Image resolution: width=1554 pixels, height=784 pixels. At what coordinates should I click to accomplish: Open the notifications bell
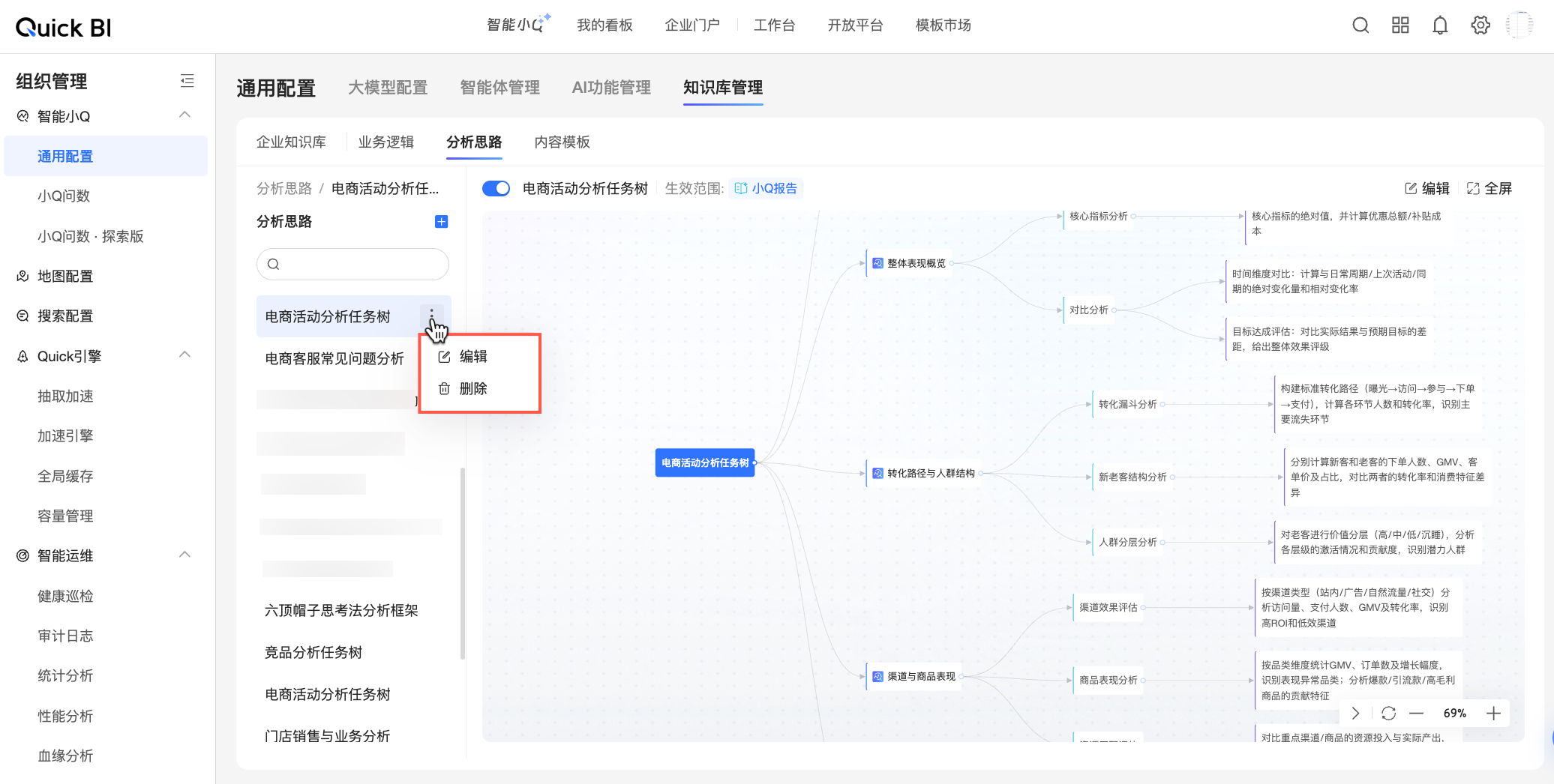tap(1440, 25)
